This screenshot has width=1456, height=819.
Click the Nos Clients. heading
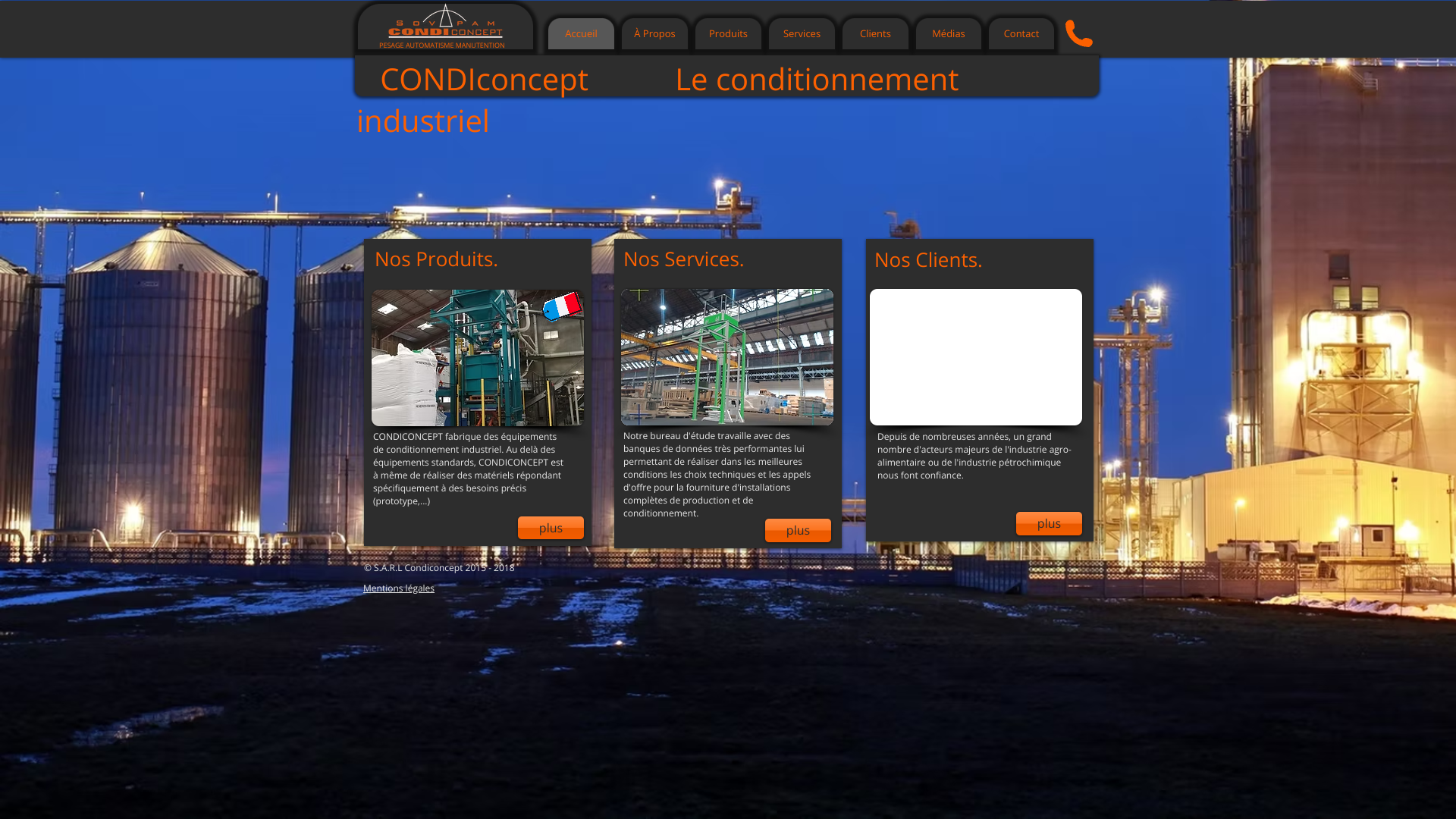(928, 260)
